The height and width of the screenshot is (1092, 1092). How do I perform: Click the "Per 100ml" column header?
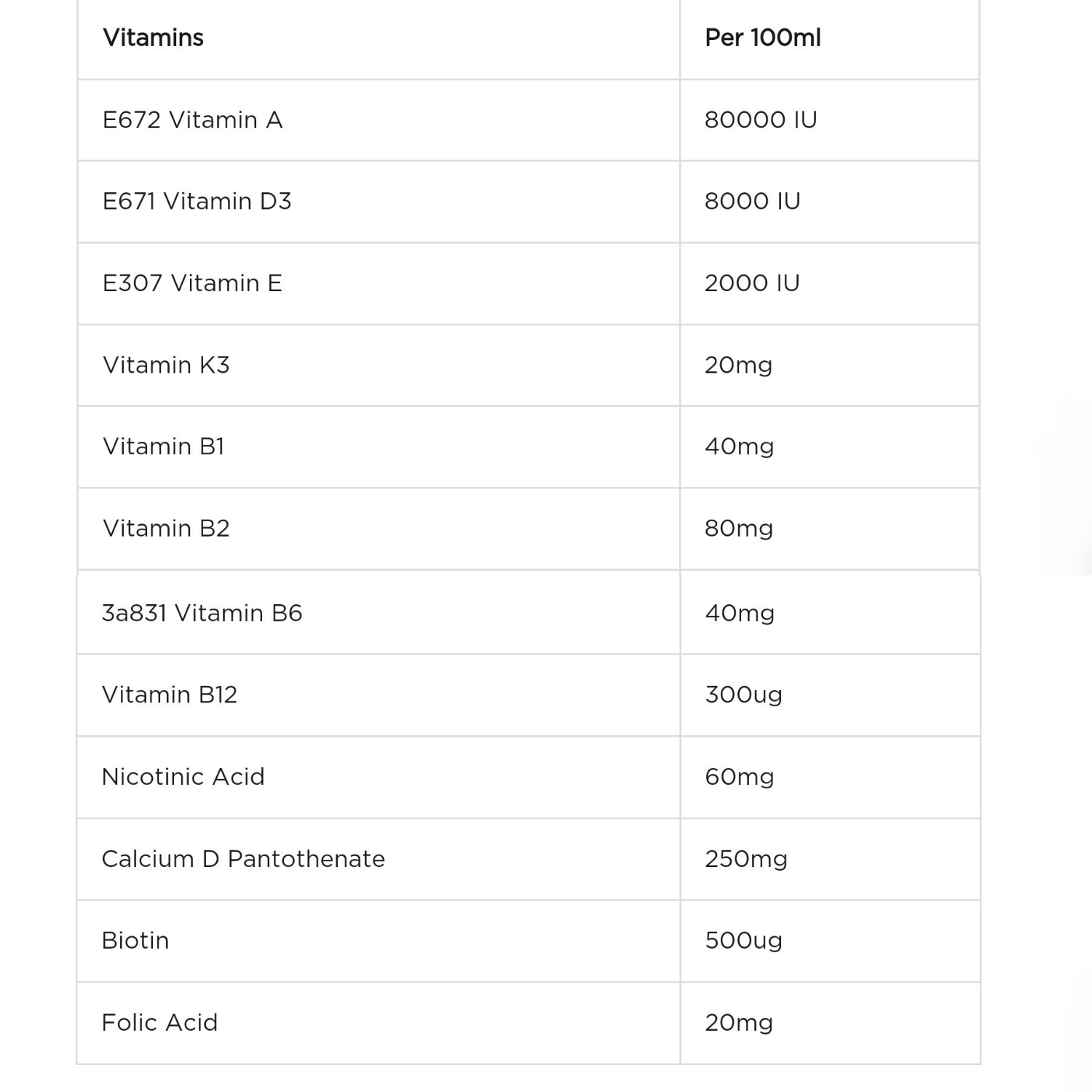pyautogui.click(x=762, y=38)
